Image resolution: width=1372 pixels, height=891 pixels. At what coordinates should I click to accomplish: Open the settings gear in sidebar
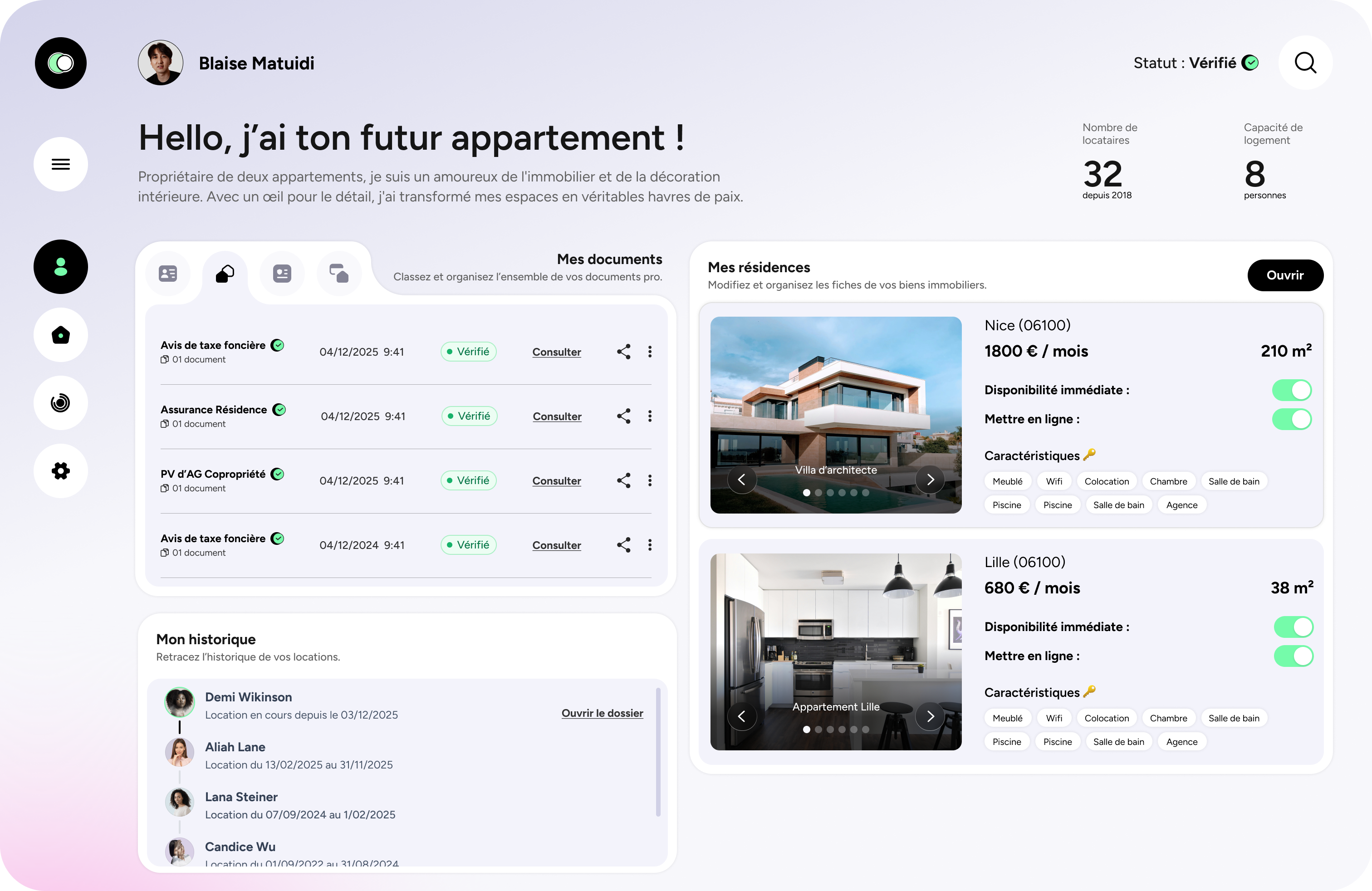pyautogui.click(x=60, y=471)
